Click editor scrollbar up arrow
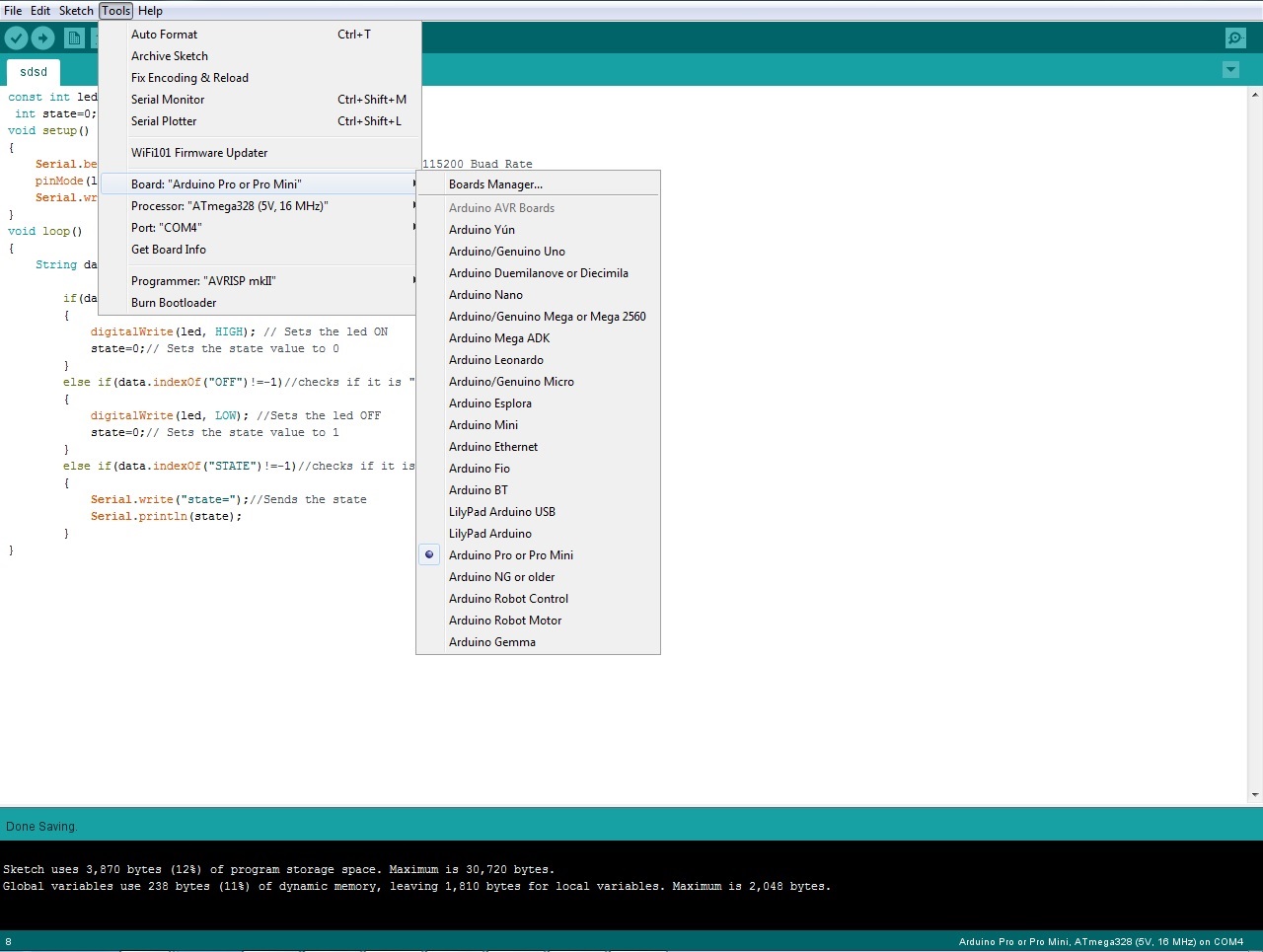 (x=1255, y=95)
